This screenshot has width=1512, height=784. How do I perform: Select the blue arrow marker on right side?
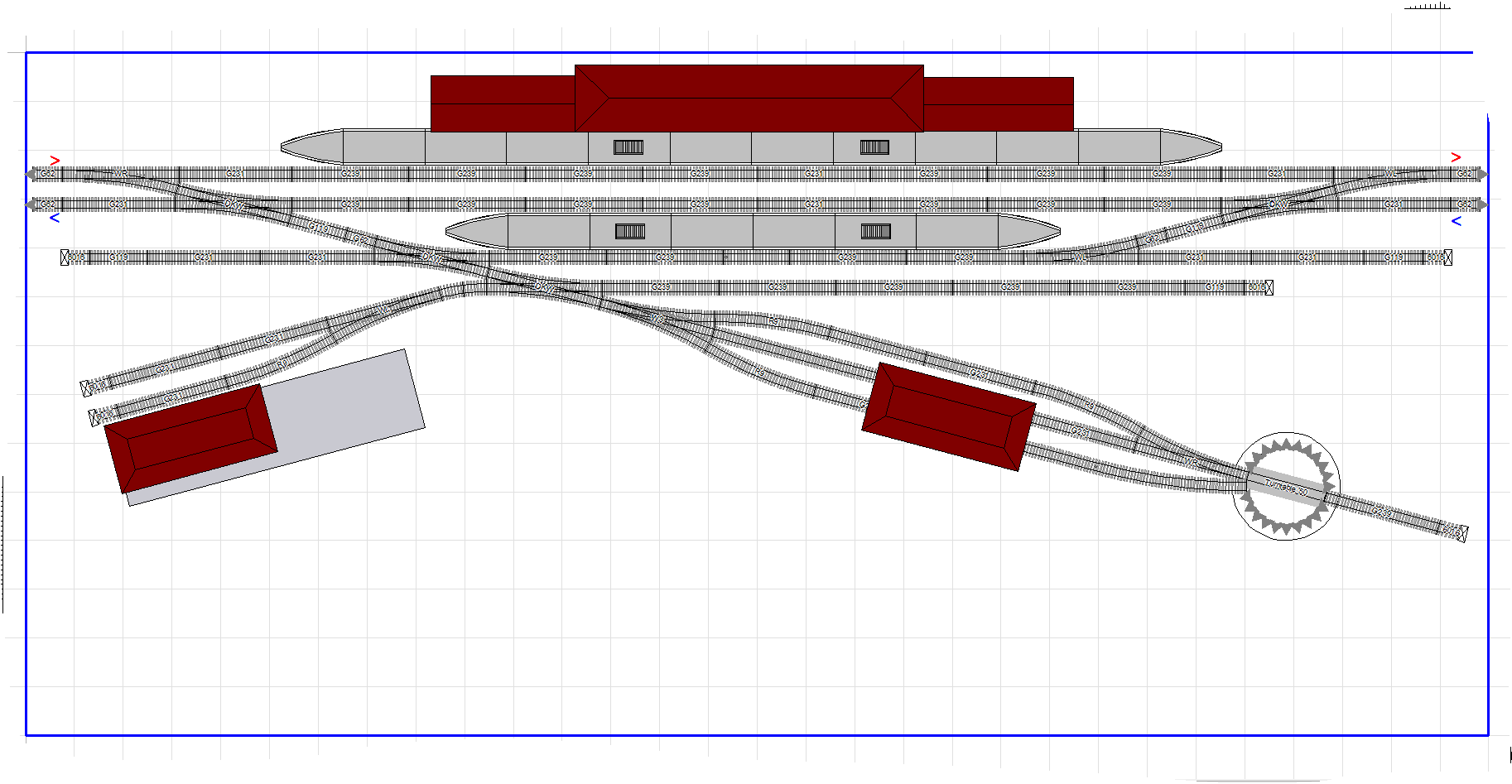(1456, 221)
